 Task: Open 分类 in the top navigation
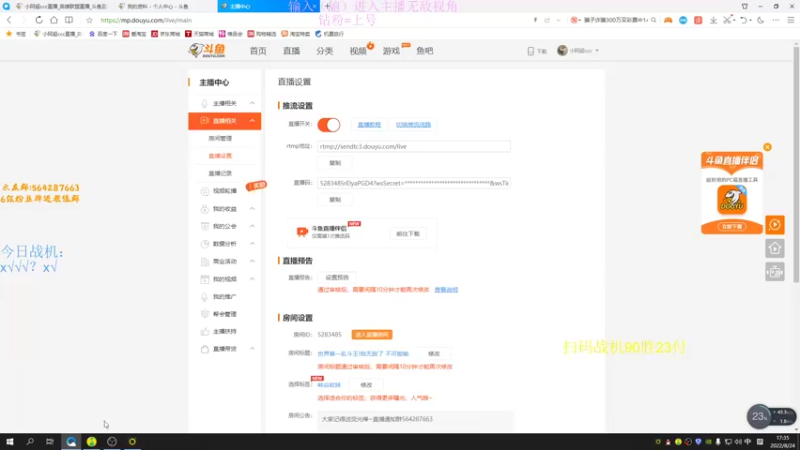[324, 51]
